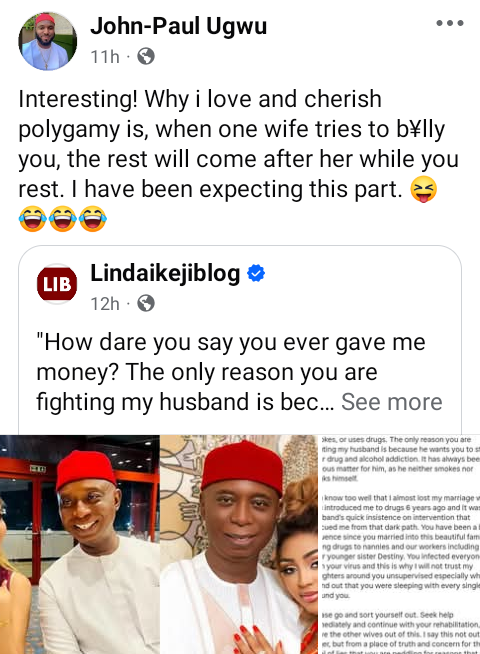Open the text screenshot image on right
Image resolution: width=480 pixels, height=654 pixels.
point(400,544)
